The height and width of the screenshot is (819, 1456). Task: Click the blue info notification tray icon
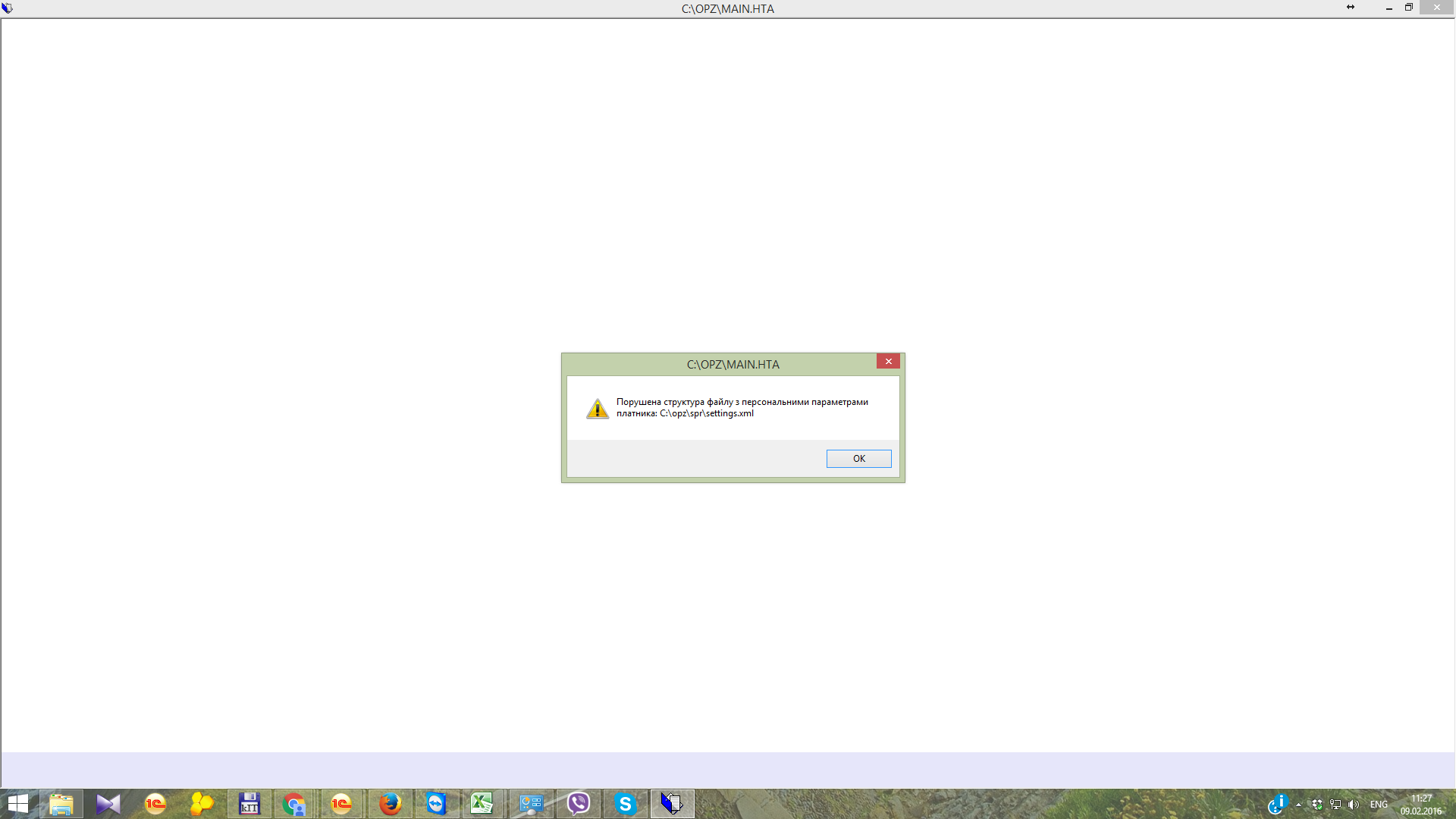click(1278, 805)
